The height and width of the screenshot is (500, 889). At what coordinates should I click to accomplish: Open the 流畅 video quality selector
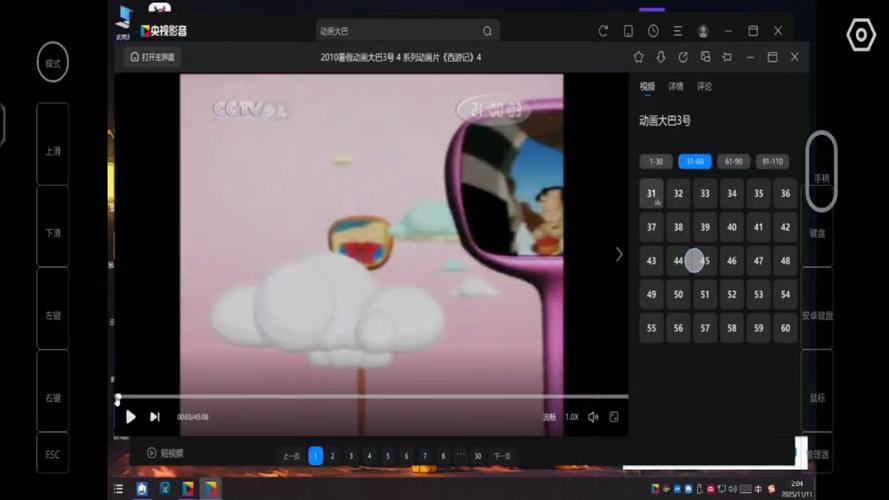pyautogui.click(x=549, y=417)
